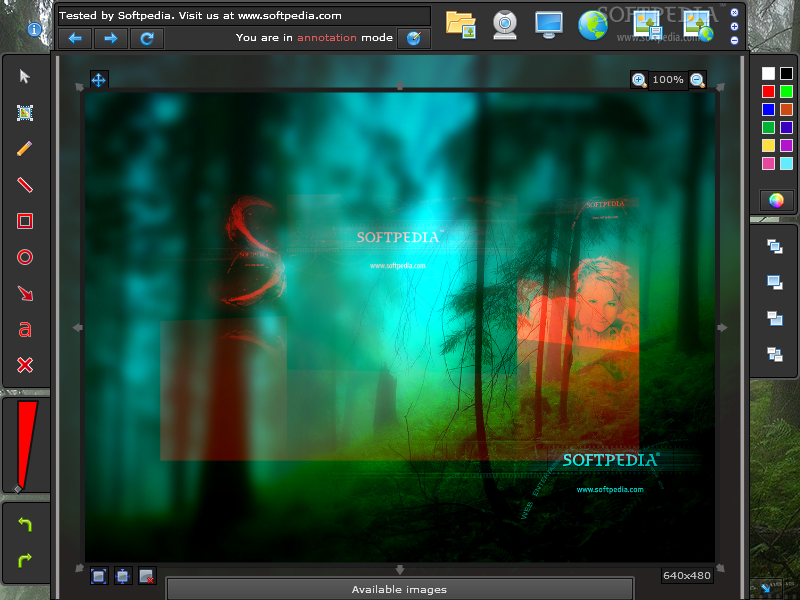Click the red X delete tool
This screenshot has height=600, width=800.
pos(24,365)
